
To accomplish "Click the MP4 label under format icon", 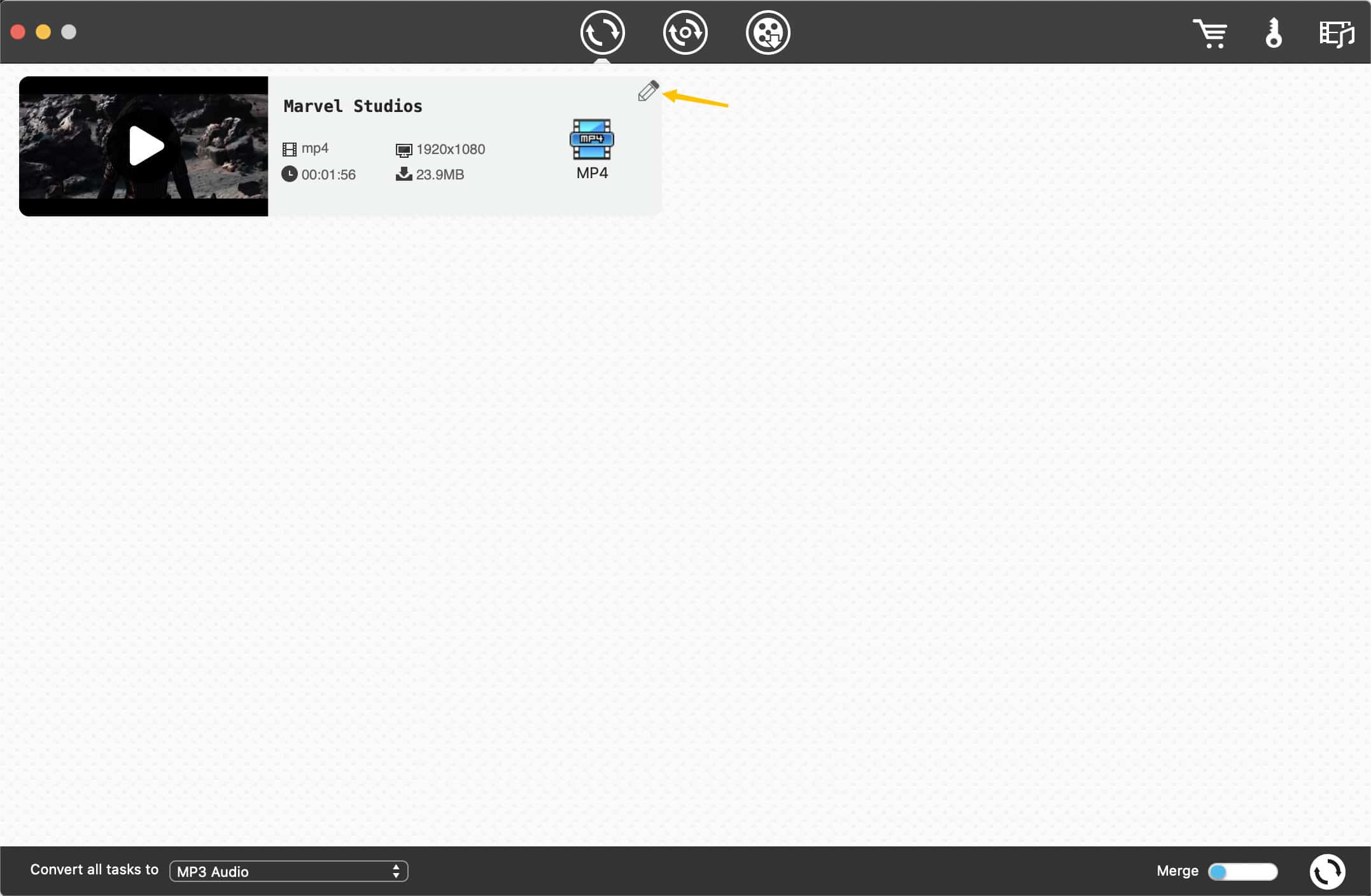I will tap(591, 173).
